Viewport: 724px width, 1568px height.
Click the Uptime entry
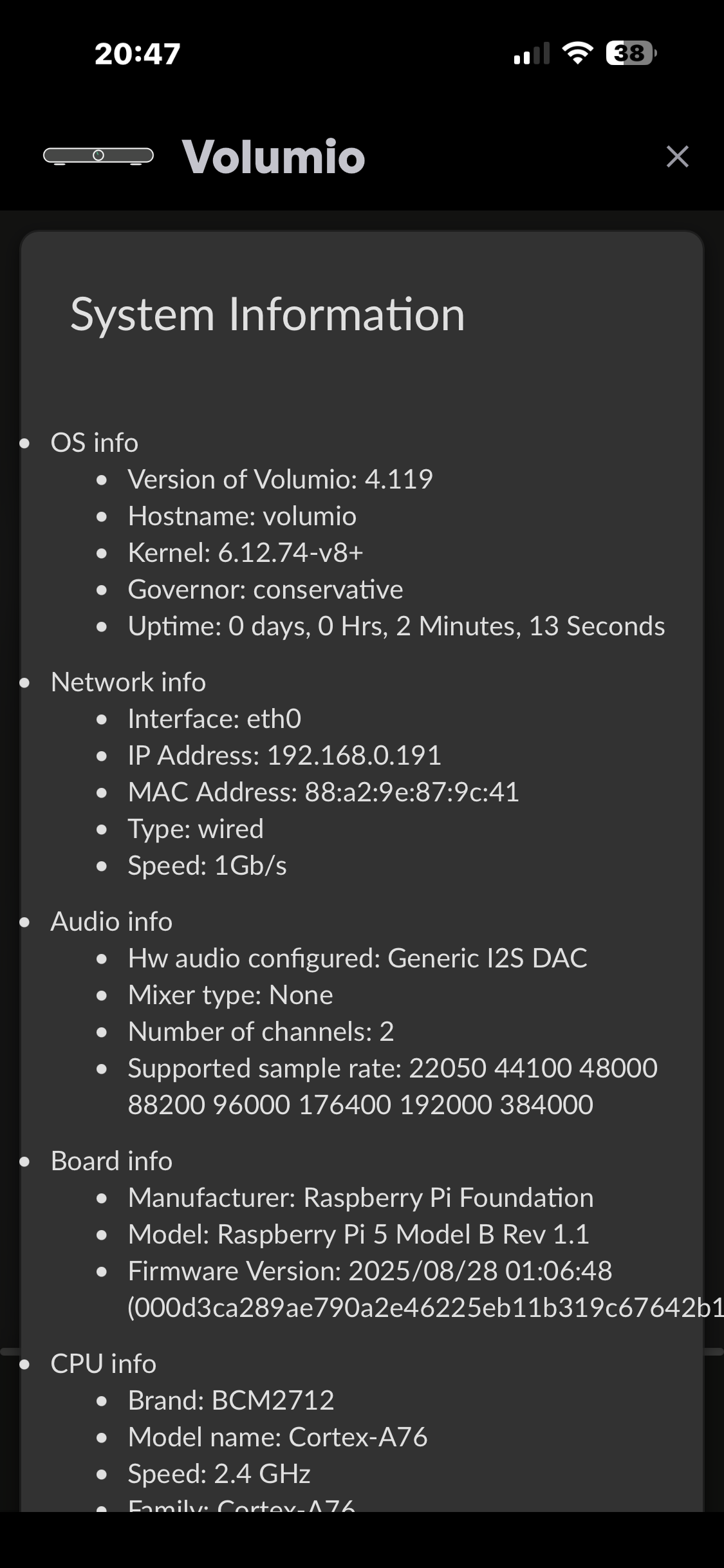[396, 626]
